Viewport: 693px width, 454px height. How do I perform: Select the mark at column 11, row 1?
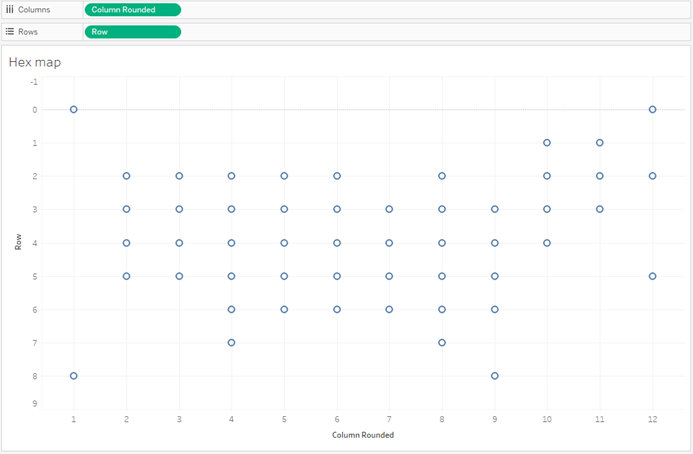coord(599,143)
